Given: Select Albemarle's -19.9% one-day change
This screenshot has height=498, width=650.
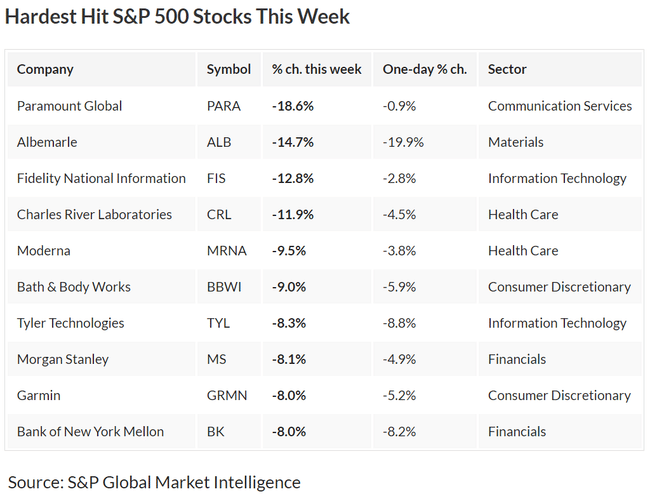Looking at the screenshot, I should (403, 142).
